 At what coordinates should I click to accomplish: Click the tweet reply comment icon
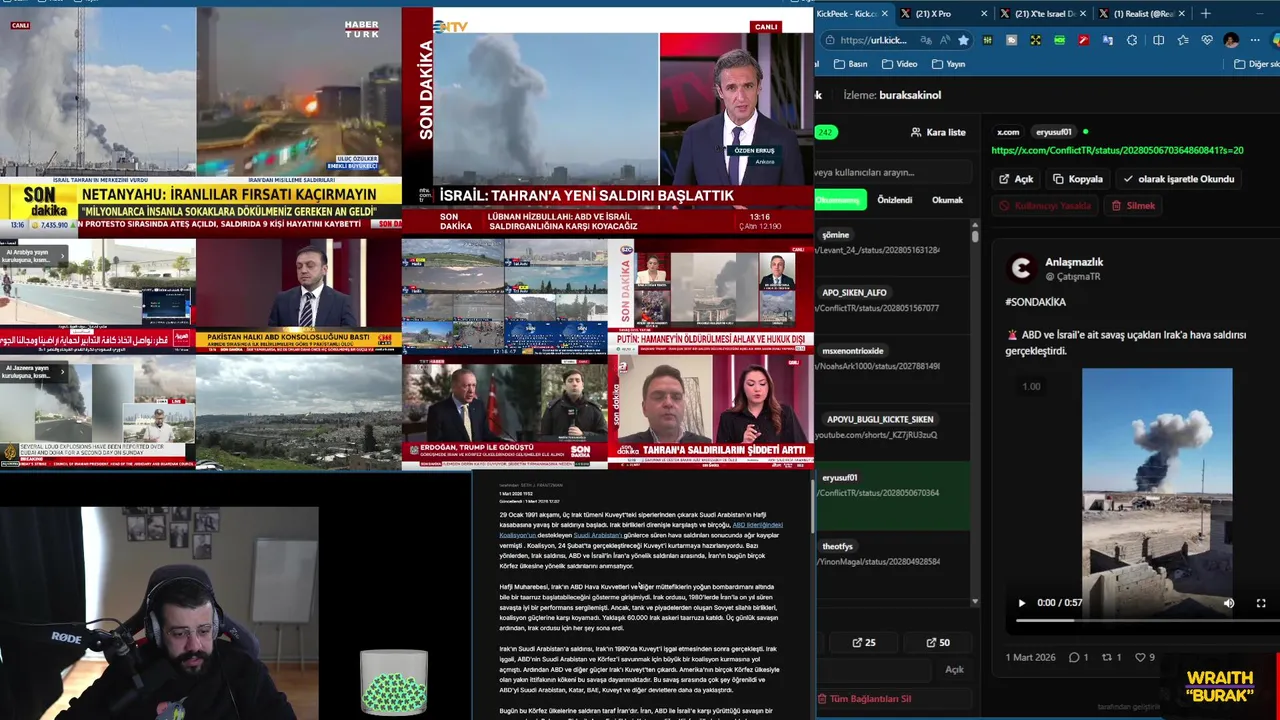(1074, 657)
